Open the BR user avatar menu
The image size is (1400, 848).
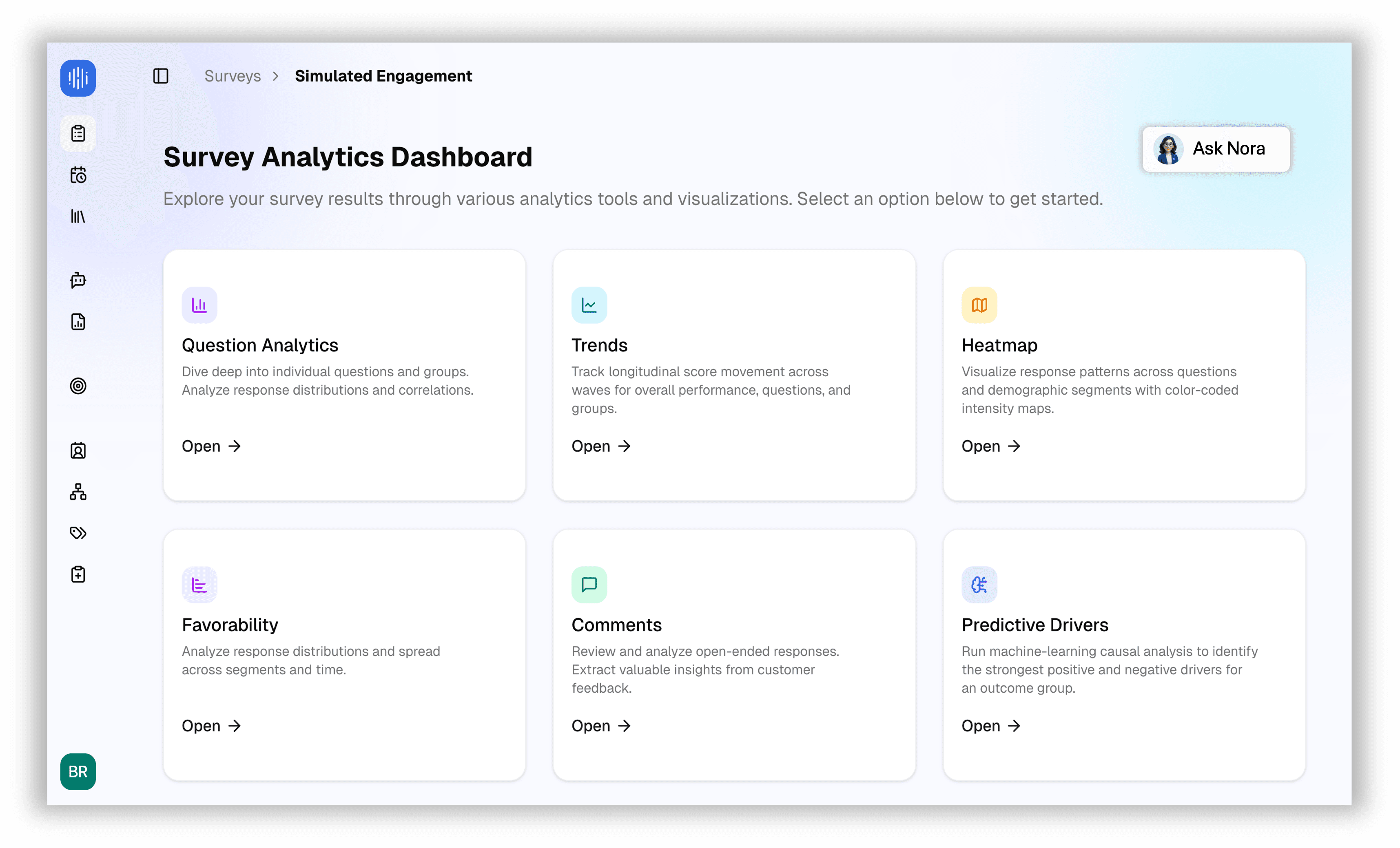click(x=78, y=771)
